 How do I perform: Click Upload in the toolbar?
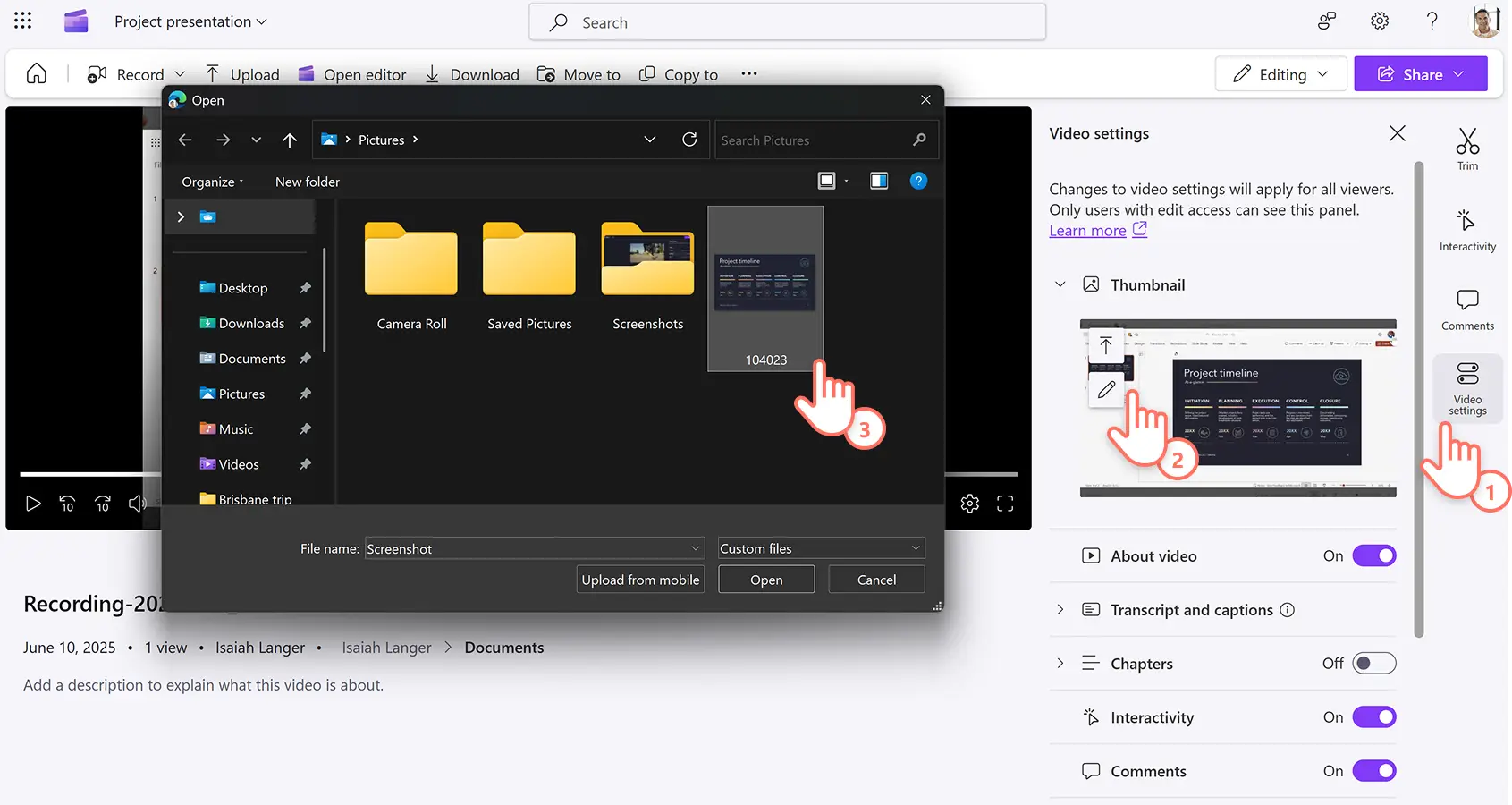[242, 74]
